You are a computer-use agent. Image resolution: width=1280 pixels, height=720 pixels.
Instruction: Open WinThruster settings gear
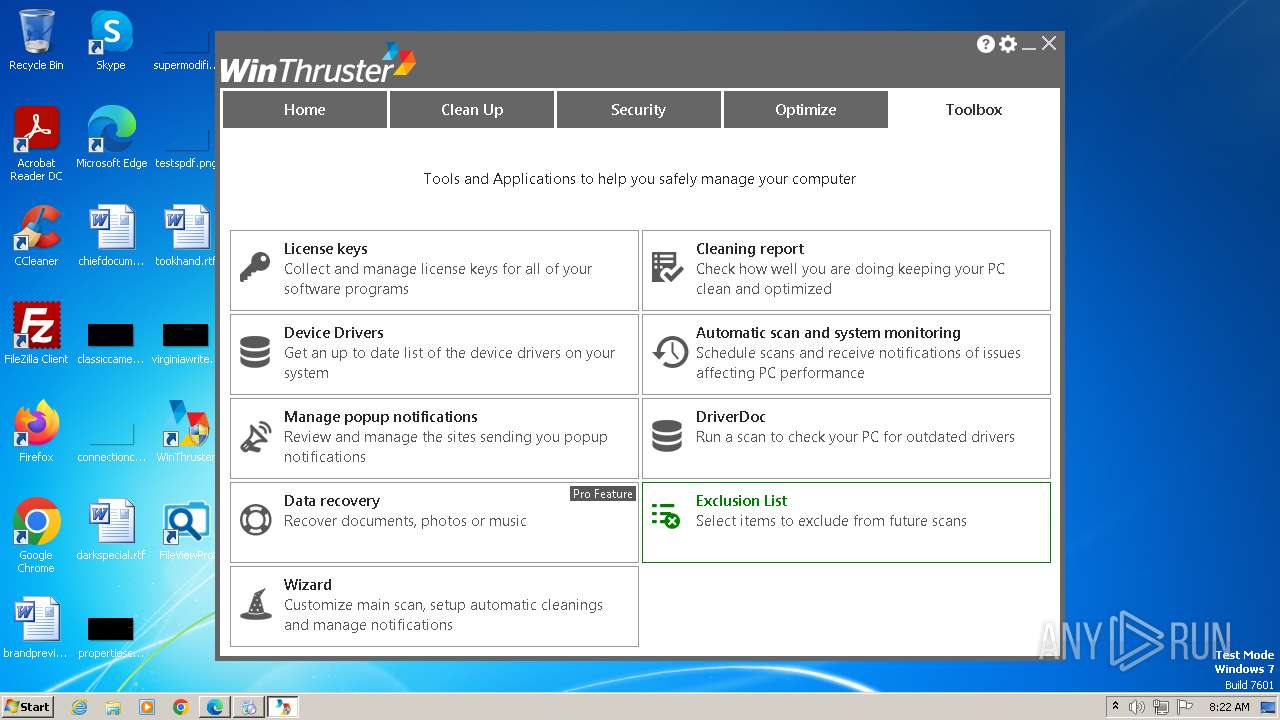(x=1008, y=44)
